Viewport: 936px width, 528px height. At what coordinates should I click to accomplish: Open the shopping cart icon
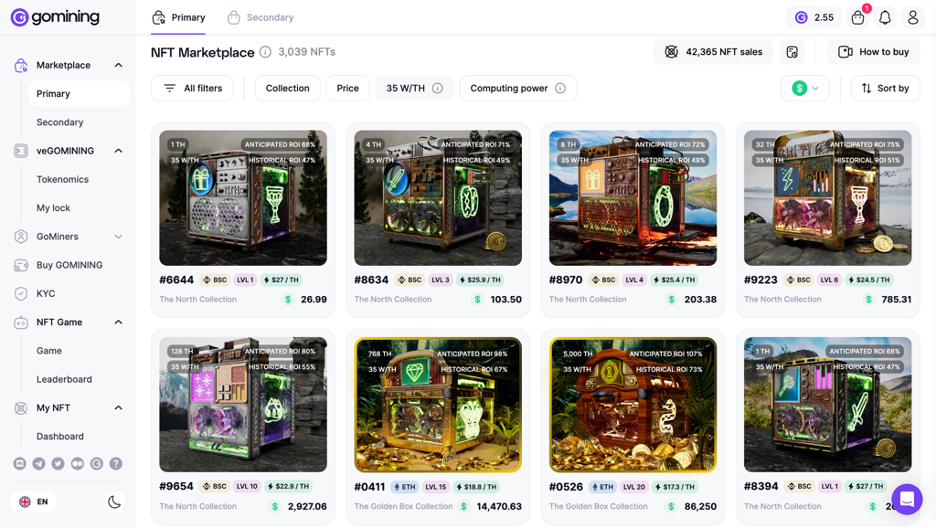coord(858,18)
